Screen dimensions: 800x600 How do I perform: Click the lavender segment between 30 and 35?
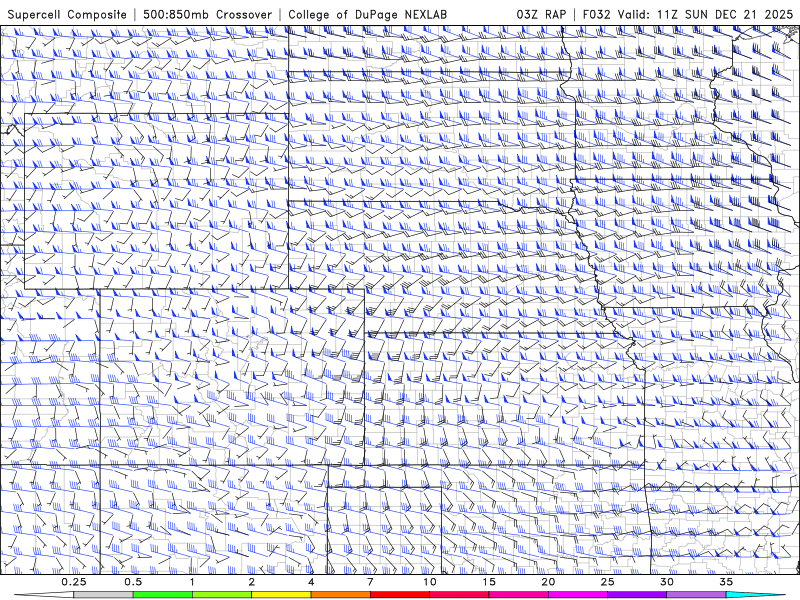coord(696,595)
